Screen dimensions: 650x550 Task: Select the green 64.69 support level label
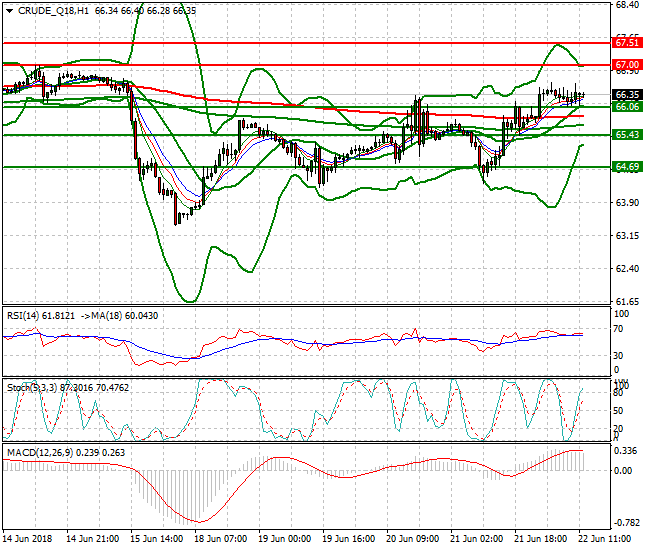[627, 167]
